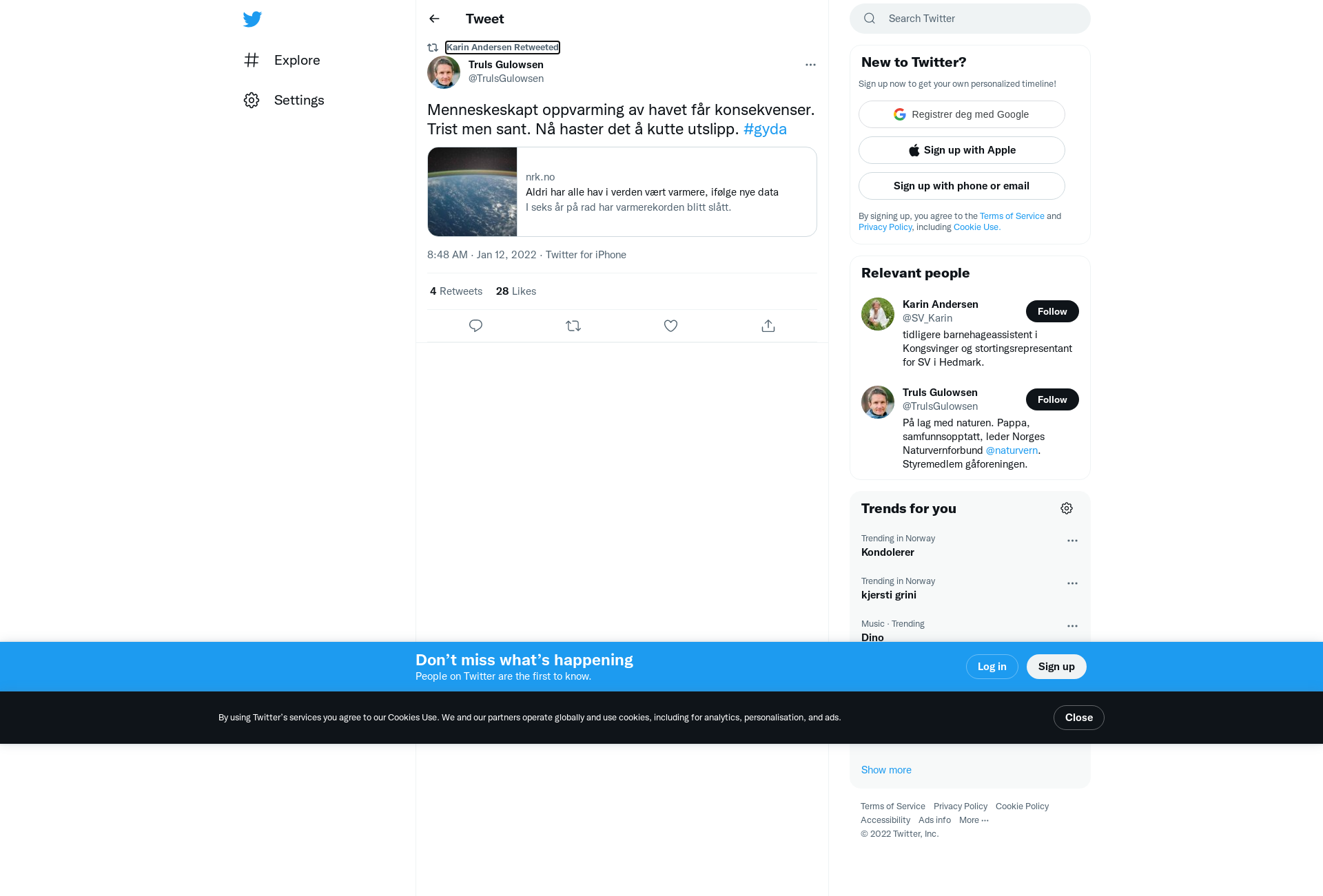1323x896 pixels.
Task: Go back using the arrow icon
Action: click(434, 19)
